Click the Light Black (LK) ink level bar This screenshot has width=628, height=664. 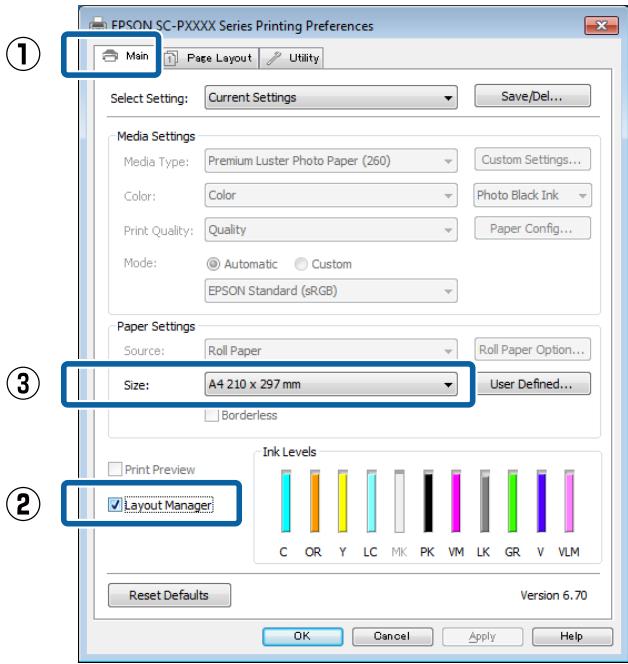[x=485, y=501]
